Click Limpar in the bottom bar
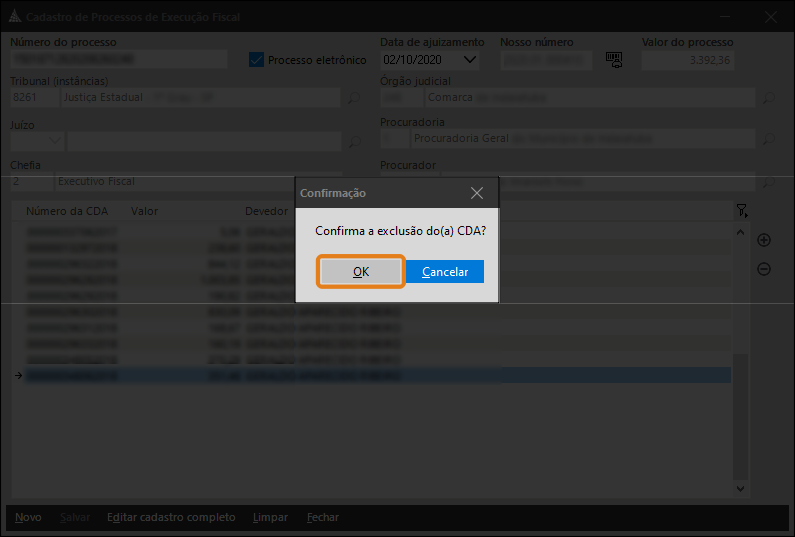 [x=270, y=517]
